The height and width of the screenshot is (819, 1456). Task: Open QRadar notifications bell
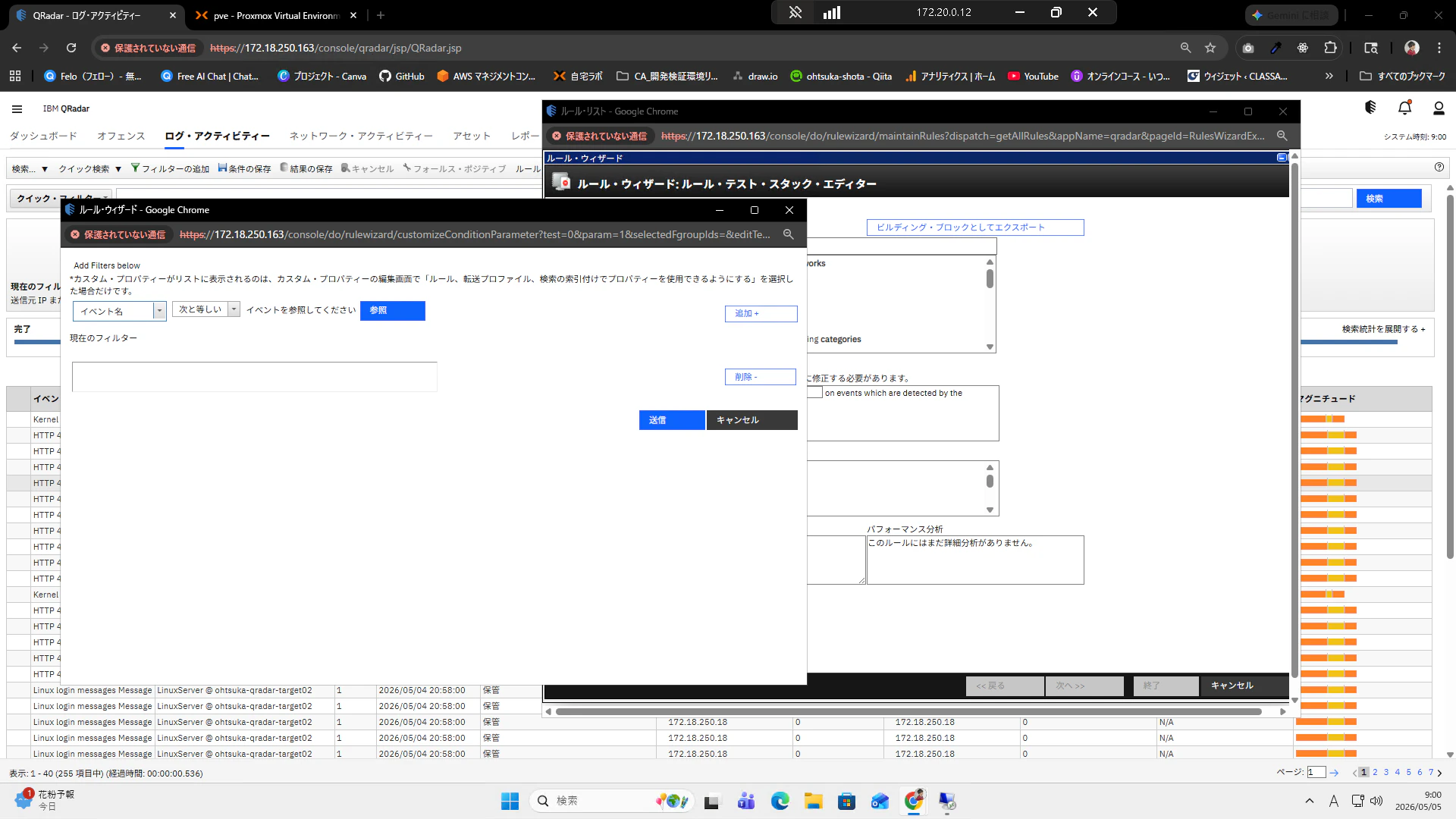coord(1404,108)
